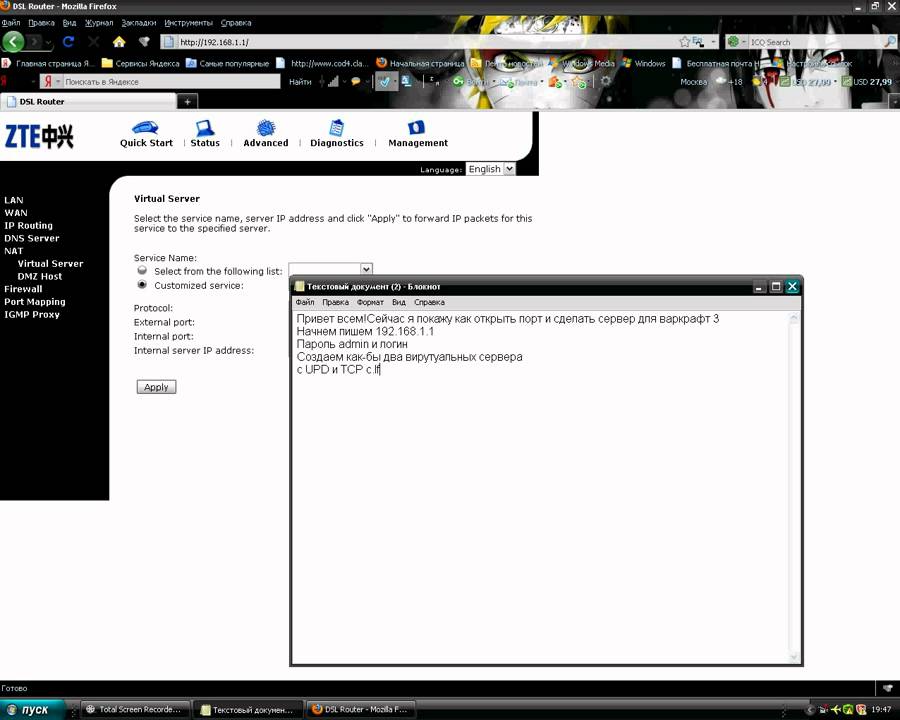The width and height of the screenshot is (900, 720).
Task: Open Notepad Справка menu
Action: (429, 302)
